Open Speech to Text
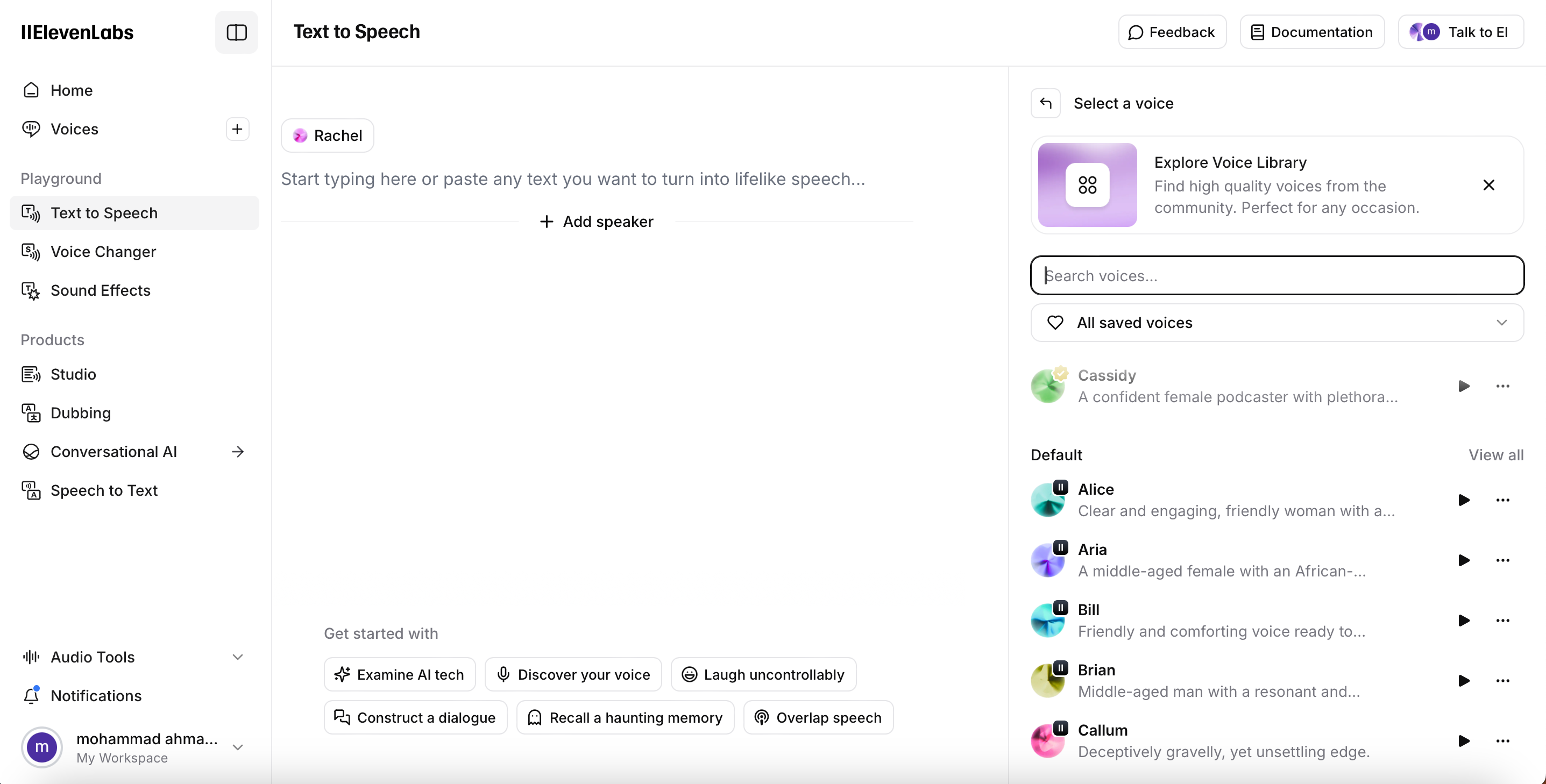Viewport: 1546px width, 784px height. (x=134, y=490)
